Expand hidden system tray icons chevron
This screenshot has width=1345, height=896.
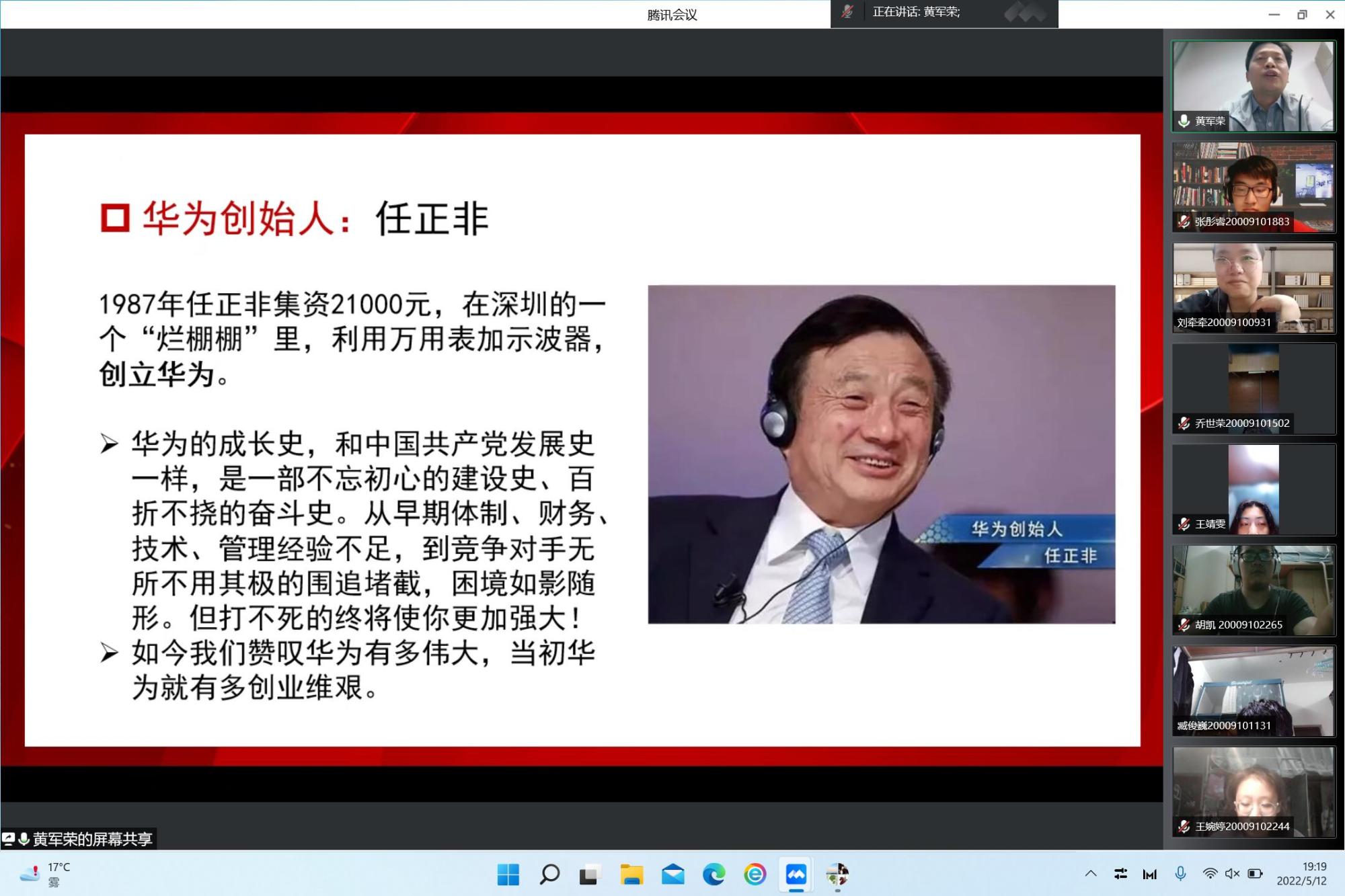pos(1091,874)
